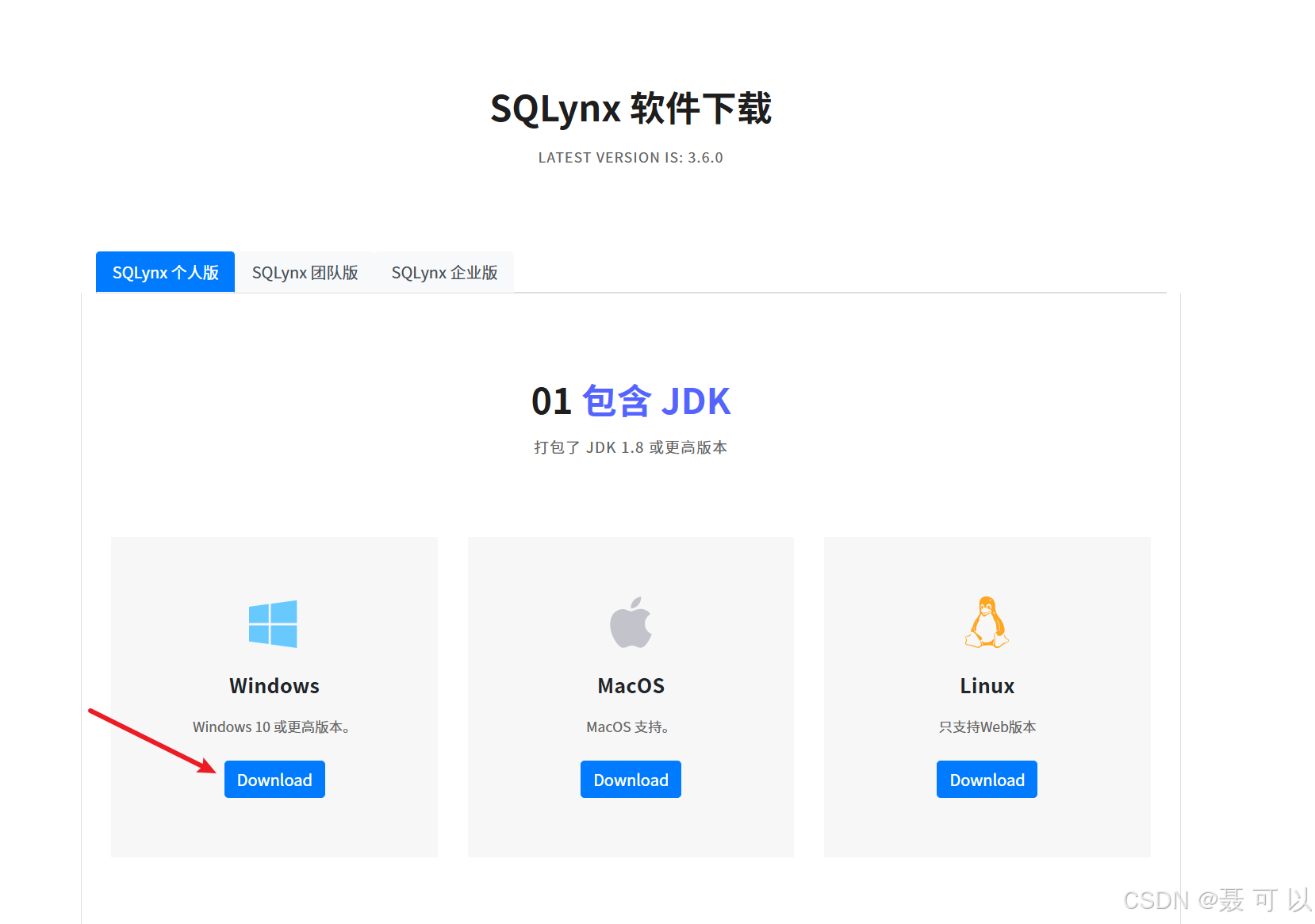Open the SQLynx 企业版 tab
The image size is (1315, 924).
pos(444,272)
